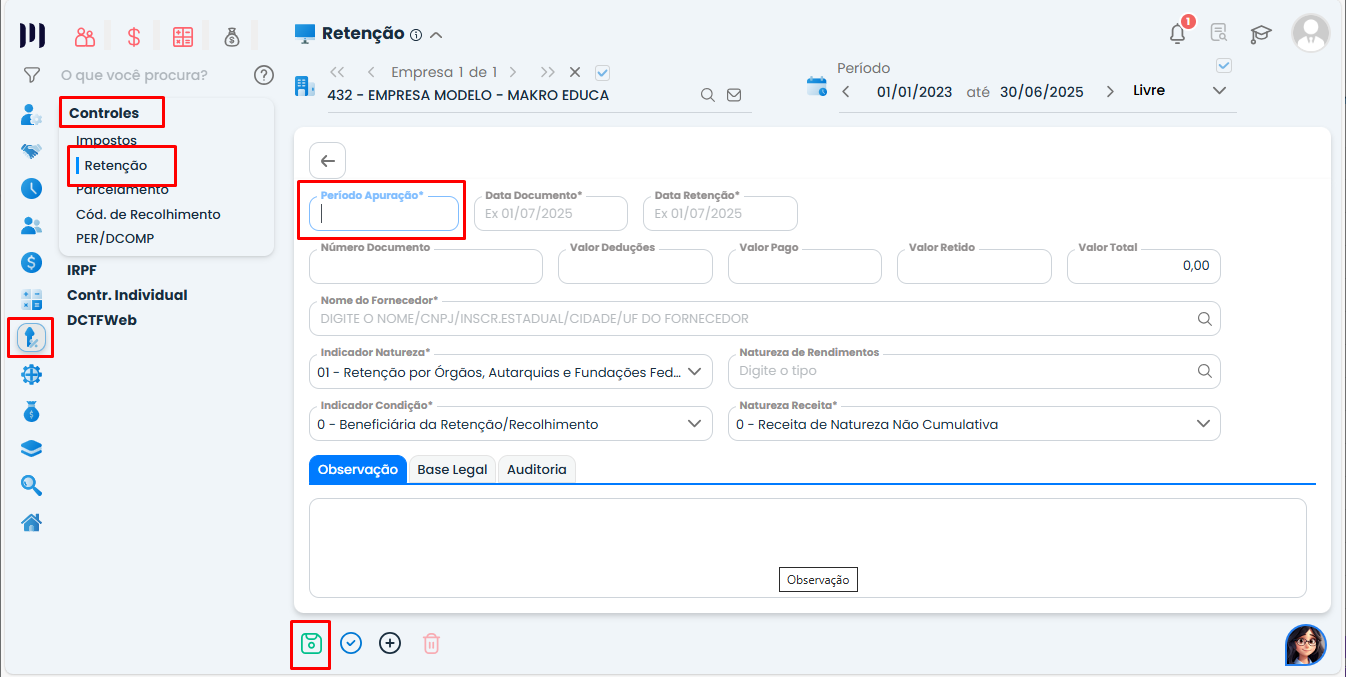This screenshot has width=1346, height=677.
Task: Expand the Indicador Natureza dropdown
Action: coord(695,371)
